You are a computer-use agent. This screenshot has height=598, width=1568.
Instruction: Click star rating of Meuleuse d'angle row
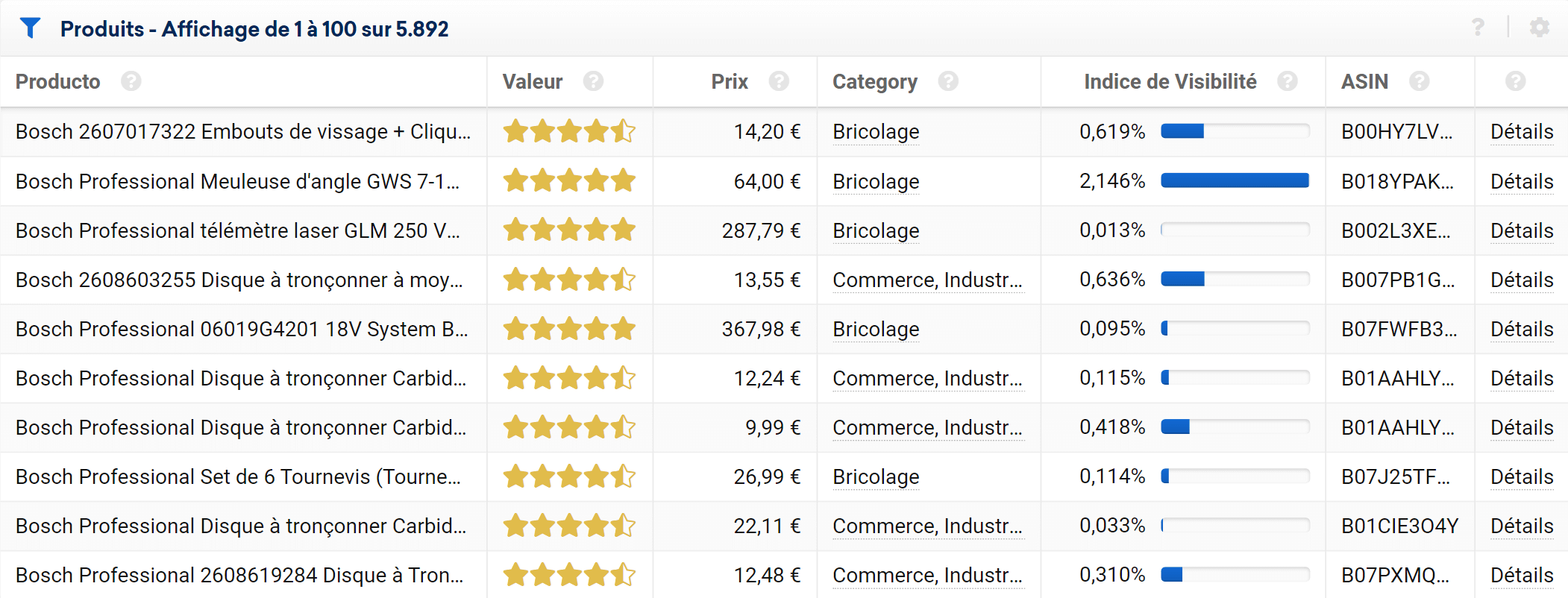pos(569,180)
